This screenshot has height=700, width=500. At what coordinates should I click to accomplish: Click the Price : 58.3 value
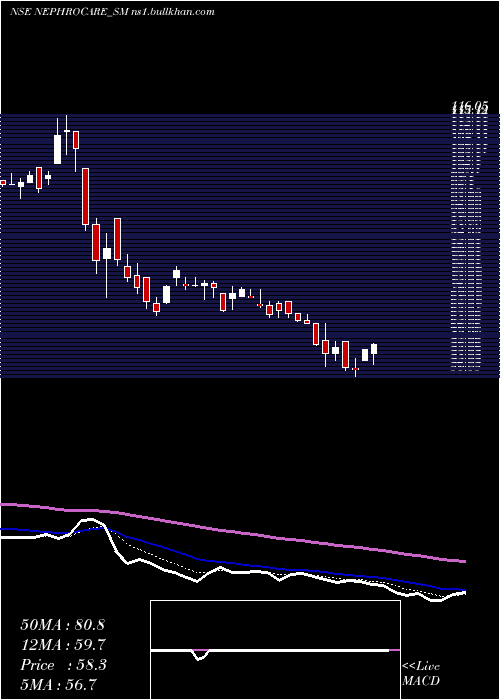[63, 665]
